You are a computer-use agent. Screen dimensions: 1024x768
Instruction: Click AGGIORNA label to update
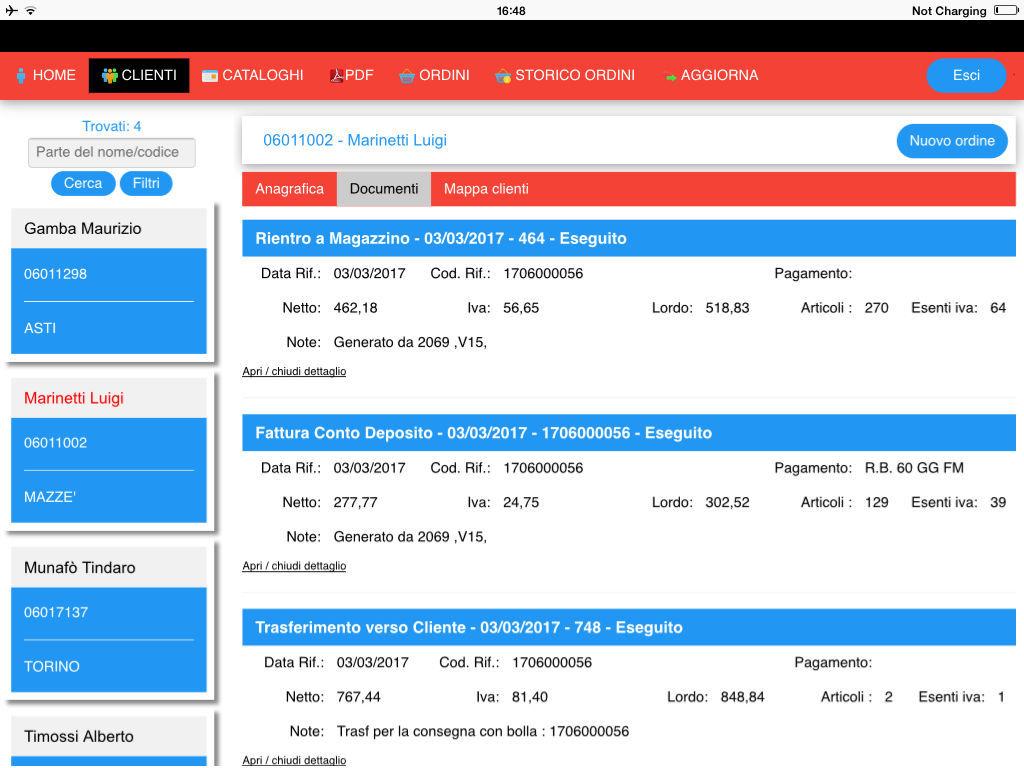[719, 75]
